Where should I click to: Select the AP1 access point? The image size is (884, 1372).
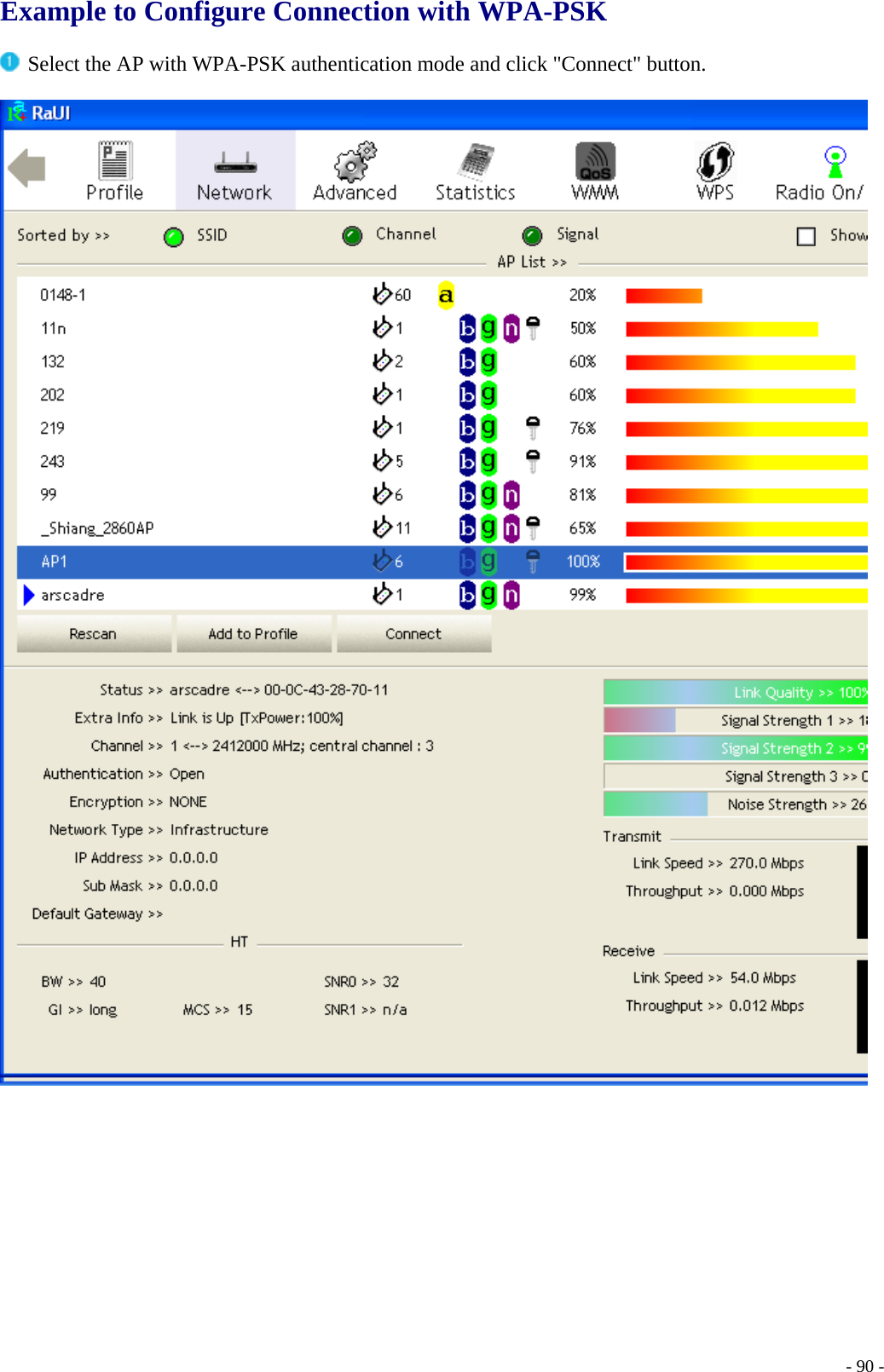[442, 562]
